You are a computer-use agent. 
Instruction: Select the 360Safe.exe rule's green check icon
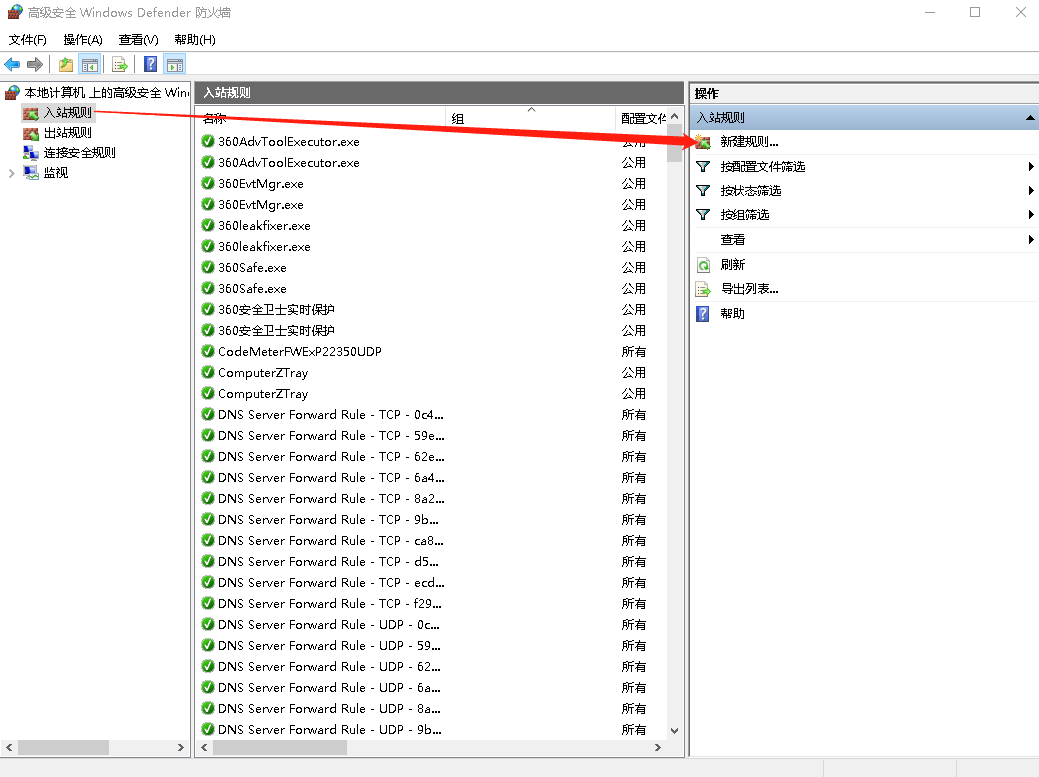tap(208, 268)
